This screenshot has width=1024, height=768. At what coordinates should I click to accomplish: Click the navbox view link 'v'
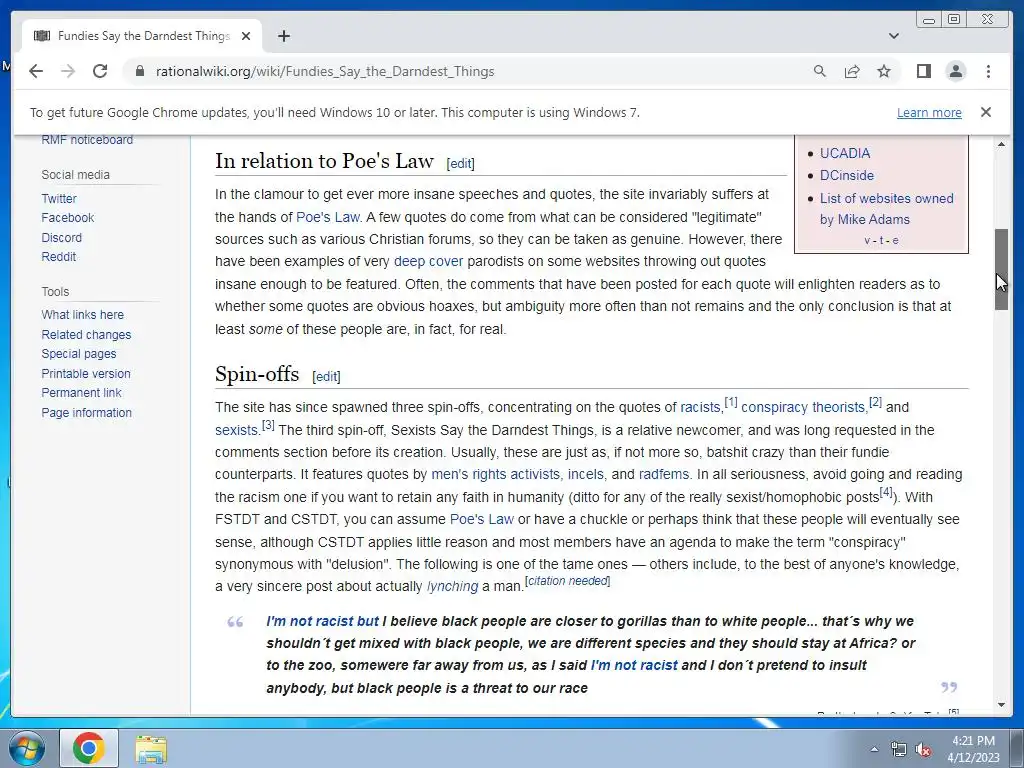[x=867, y=240]
